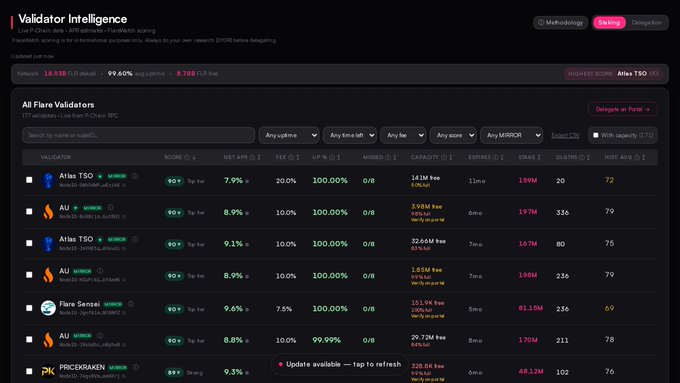Click the info icon beside CAPACITY header
Image resolution: width=680 pixels, height=383 pixels.
click(444, 157)
